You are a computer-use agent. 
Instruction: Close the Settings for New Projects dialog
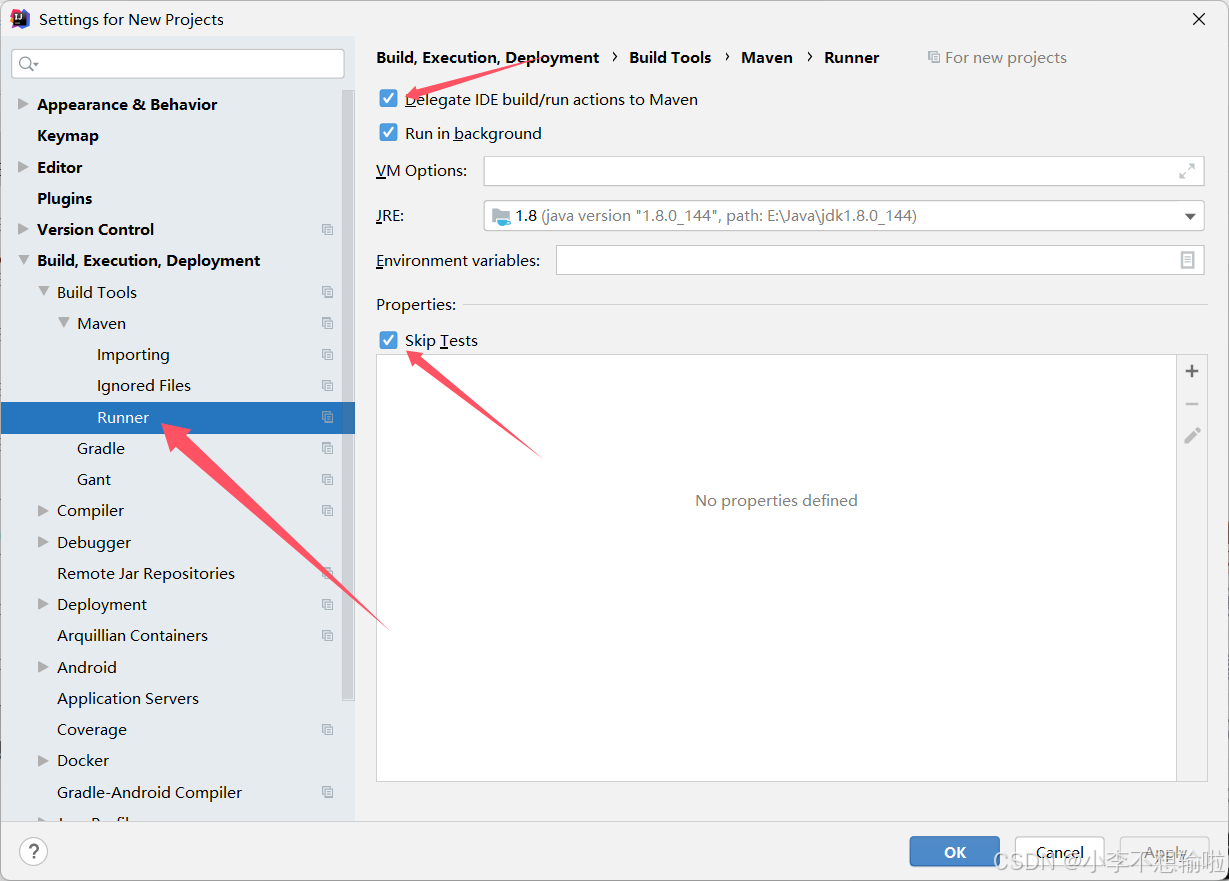tap(1198, 19)
